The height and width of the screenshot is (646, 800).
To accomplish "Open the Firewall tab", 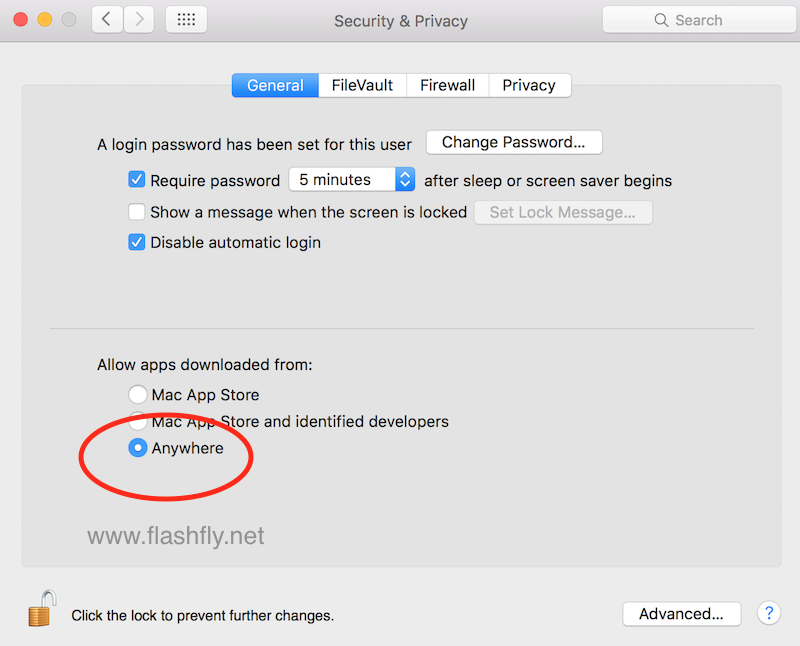I will [x=447, y=85].
